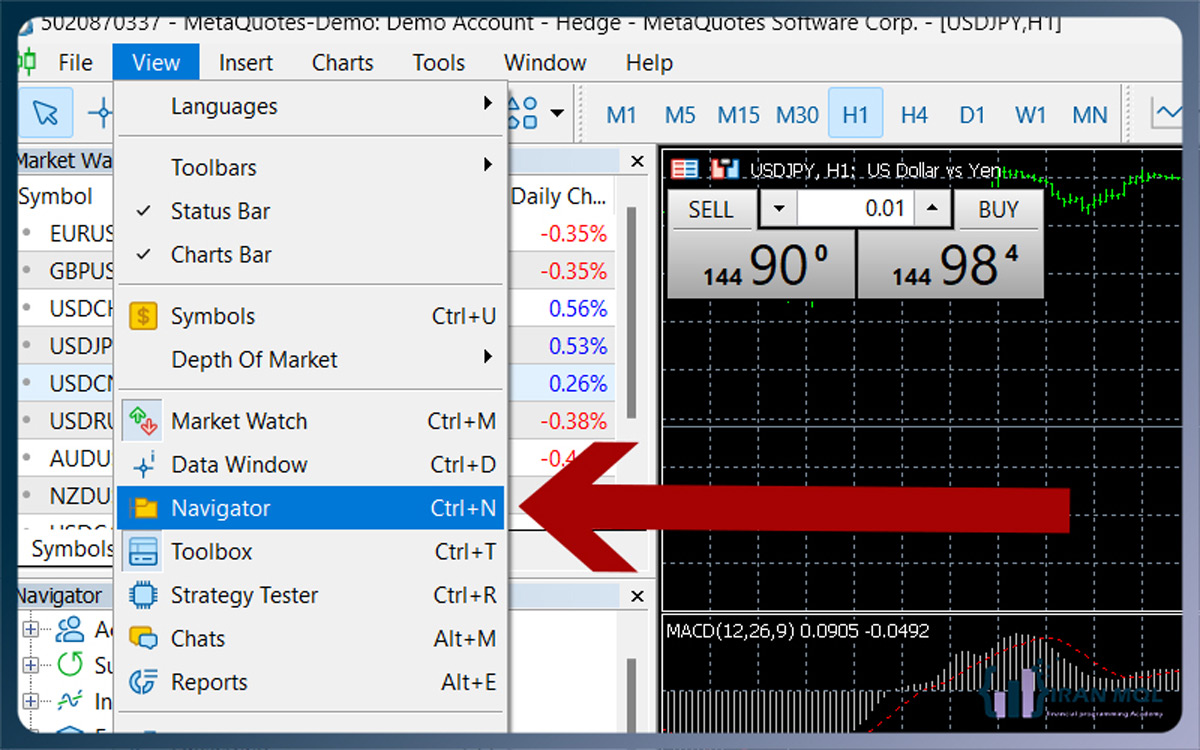Click the Market Watch arrows icon
The image size is (1200, 750).
[143, 421]
